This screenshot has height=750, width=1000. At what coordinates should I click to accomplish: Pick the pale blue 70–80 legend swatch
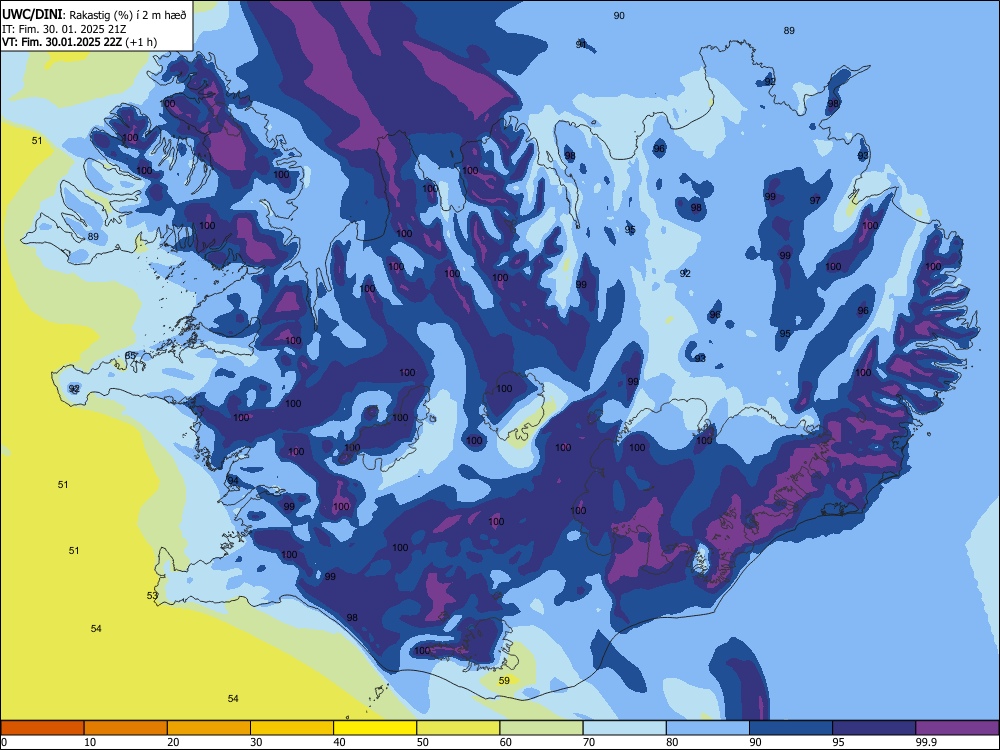click(x=624, y=728)
